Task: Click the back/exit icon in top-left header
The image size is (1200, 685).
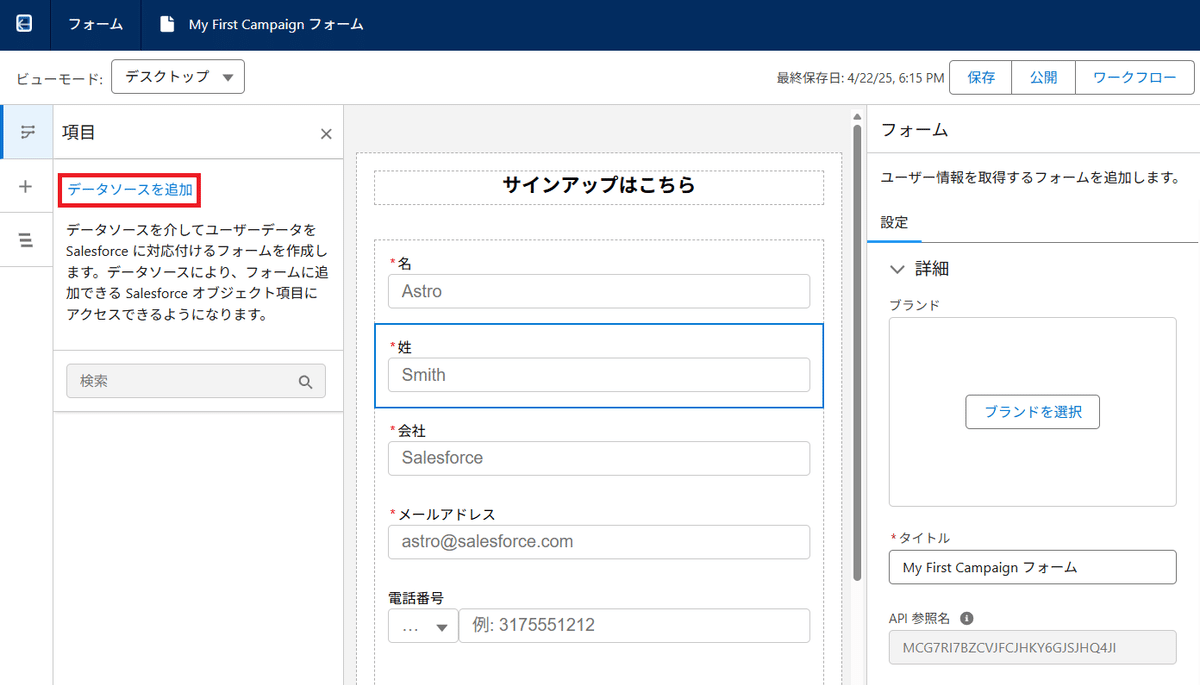Action: click(x=25, y=24)
